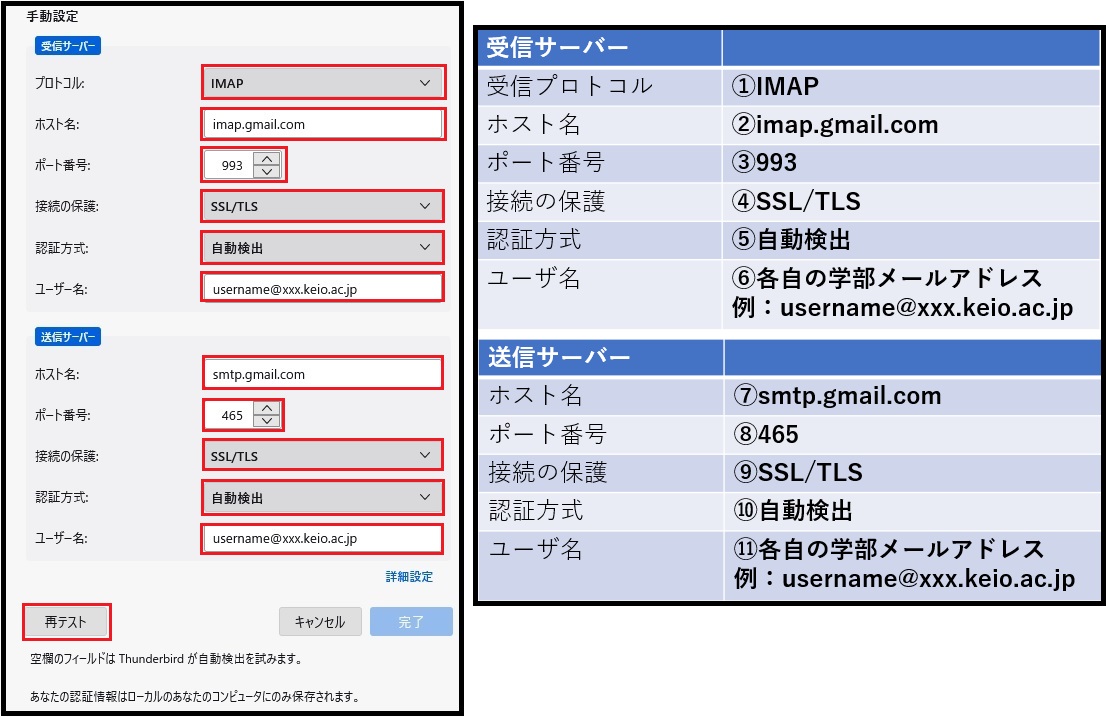This screenshot has width=1109, height=717.
Task: Click table cell ⑧465
Action: [912, 434]
